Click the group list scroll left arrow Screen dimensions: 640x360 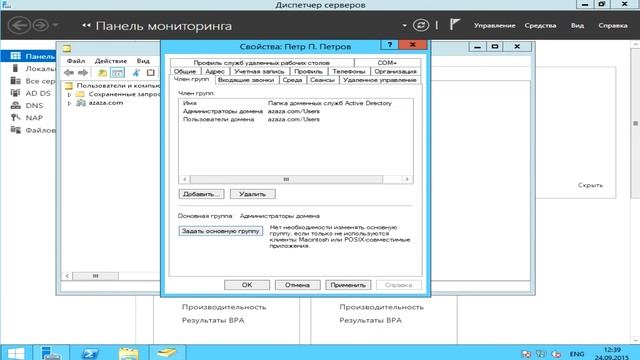pyautogui.click(x=185, y=179)
